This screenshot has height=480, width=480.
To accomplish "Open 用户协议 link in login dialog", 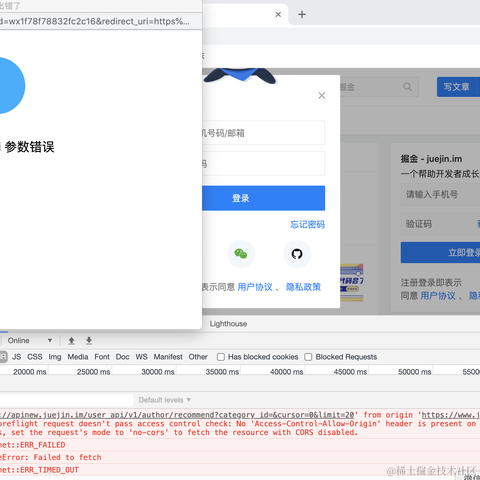I will tap(255, 287).
